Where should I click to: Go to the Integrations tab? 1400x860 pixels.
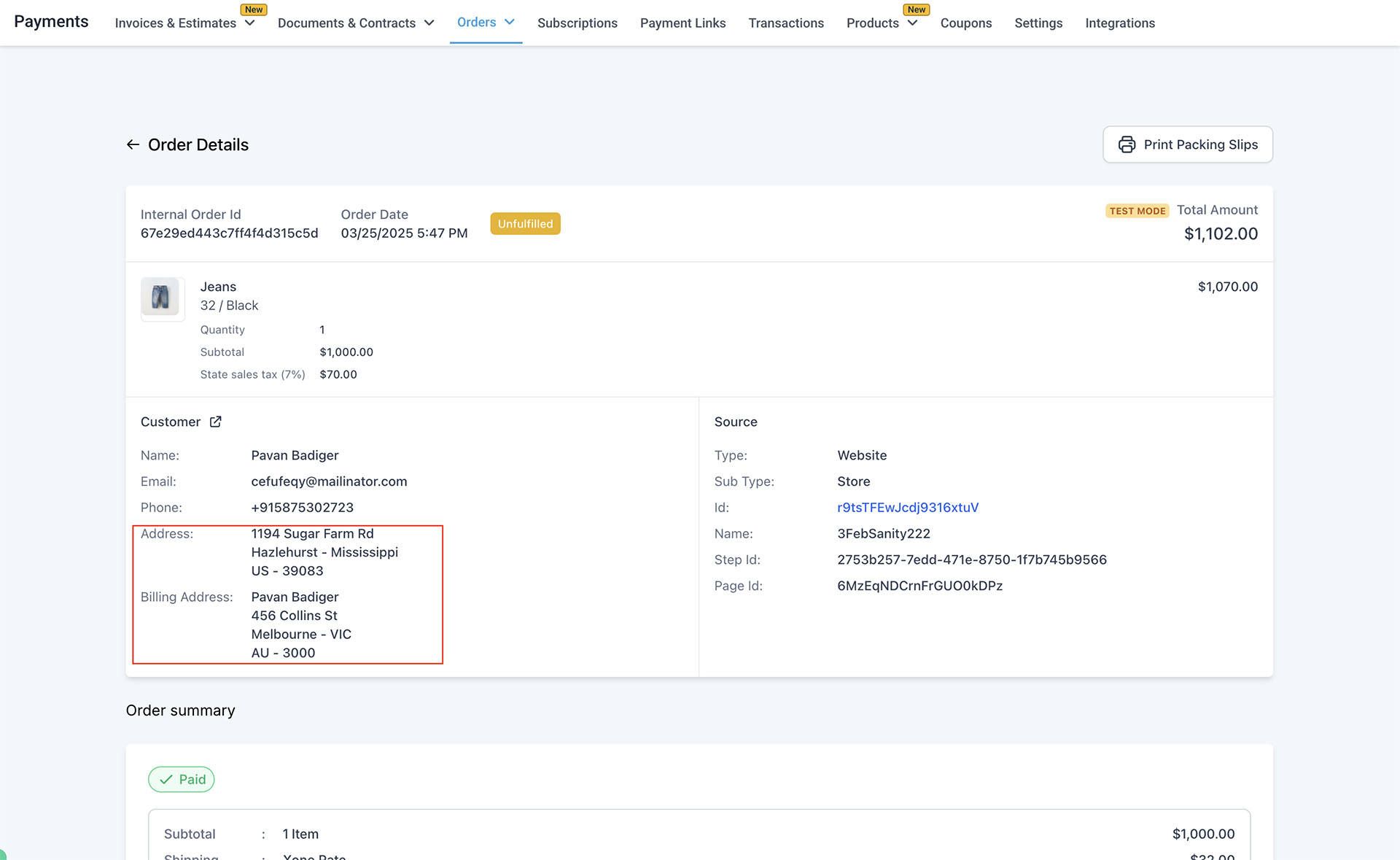click(1120, 23)
